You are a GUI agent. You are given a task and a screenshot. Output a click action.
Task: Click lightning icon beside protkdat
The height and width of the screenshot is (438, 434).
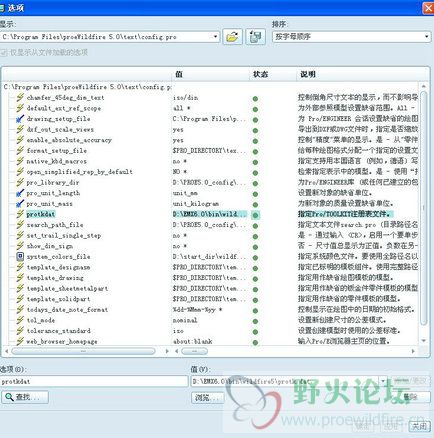click(x=20, y=214)
